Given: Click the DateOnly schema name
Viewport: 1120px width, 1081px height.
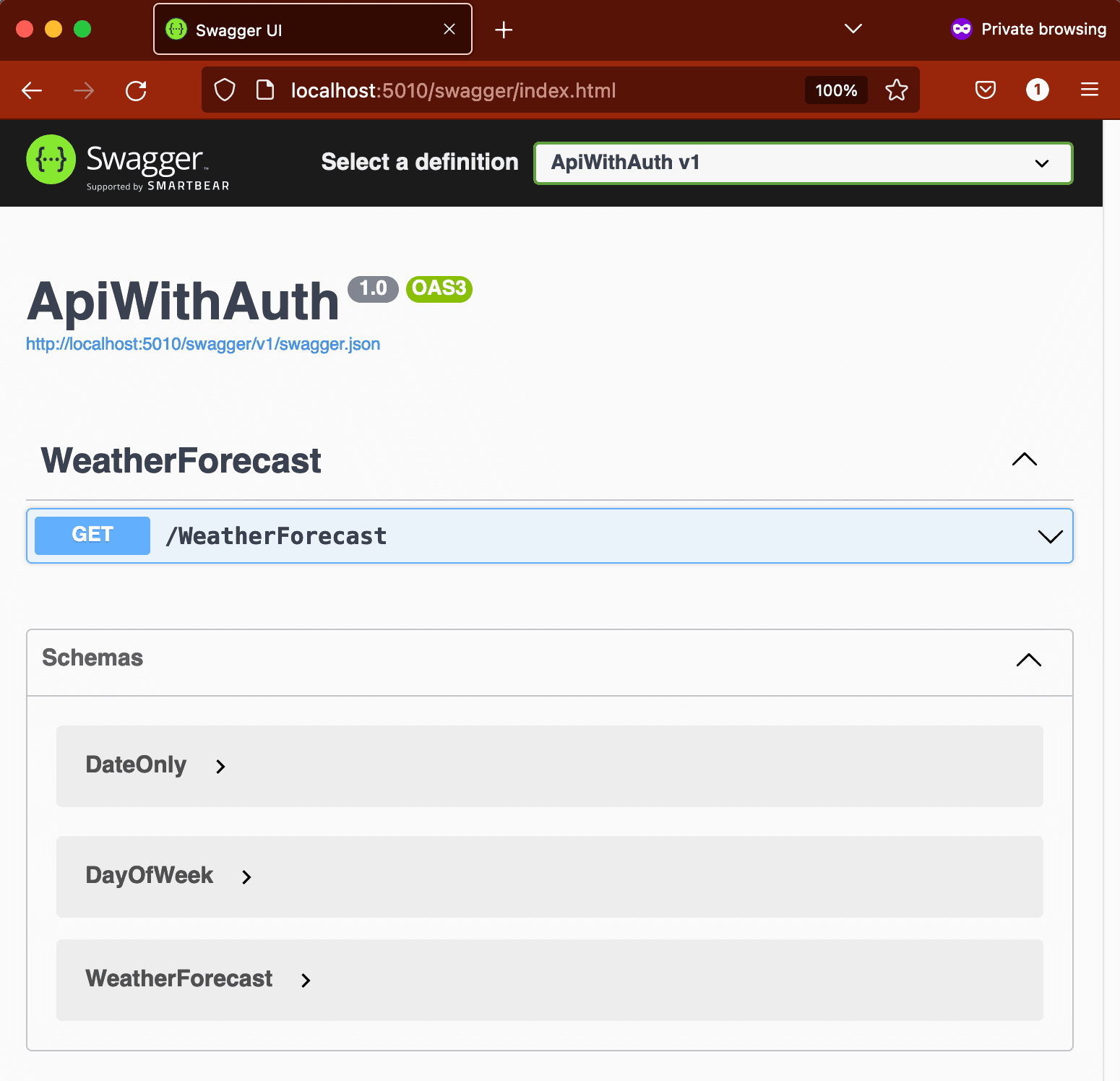Looking at the screenshot, I should [x=136, y=765].
